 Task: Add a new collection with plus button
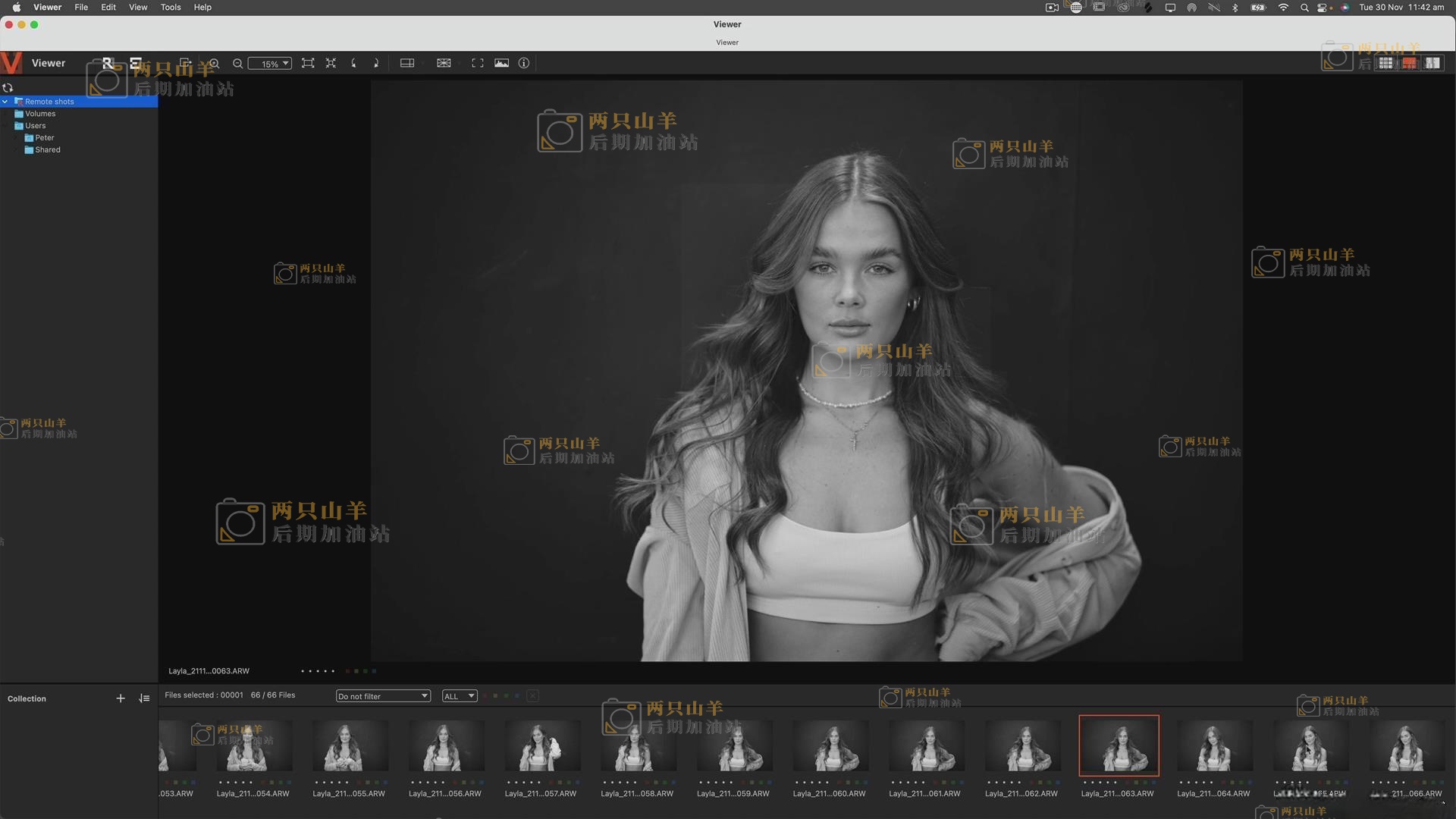click(x=121, y=698)
